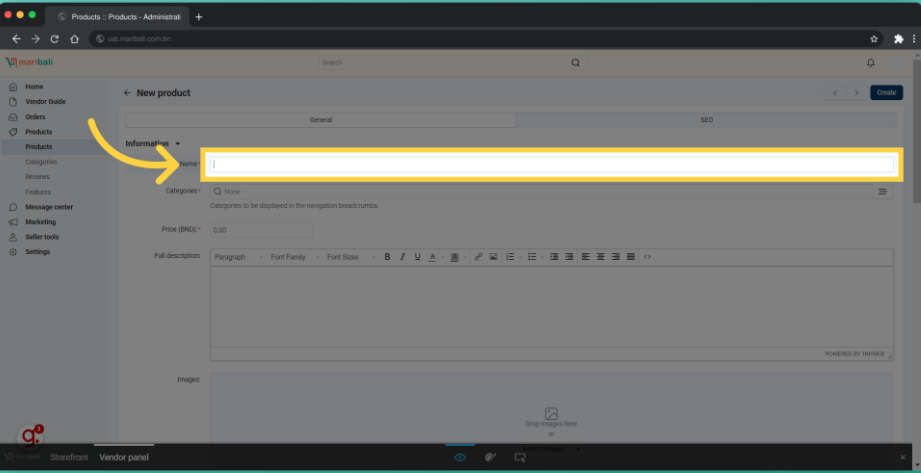Open the Font Family dropdown
The image size is (921, 473).
(x=292, y=257)
